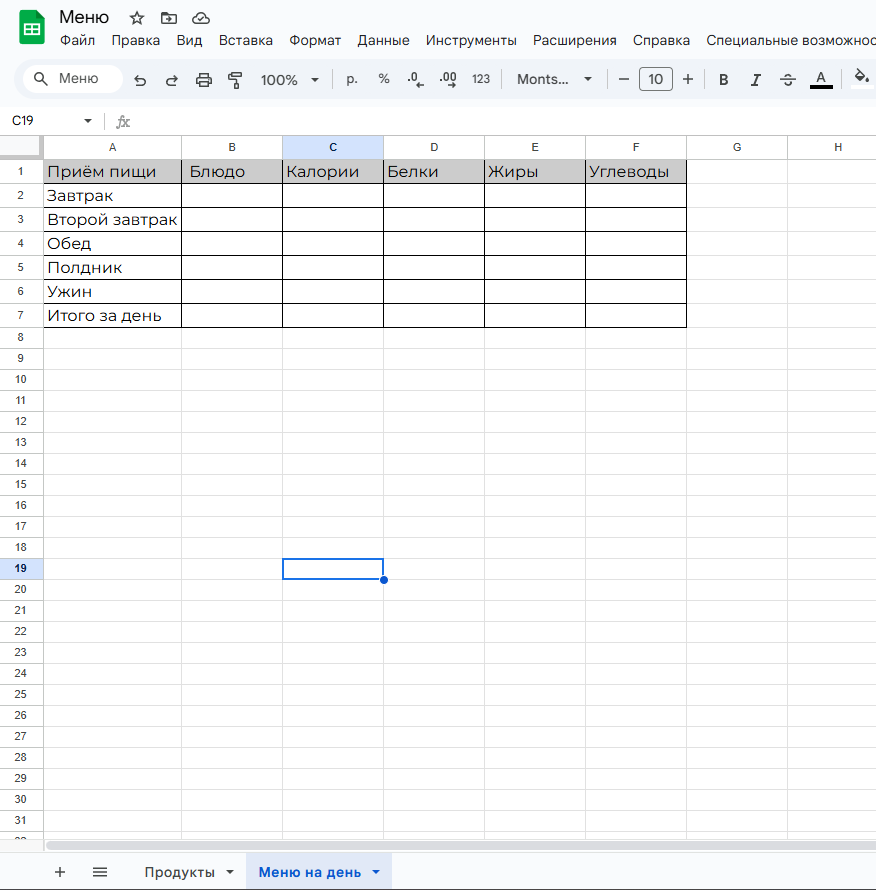Click the Жиры header cell

click(535, 171)
